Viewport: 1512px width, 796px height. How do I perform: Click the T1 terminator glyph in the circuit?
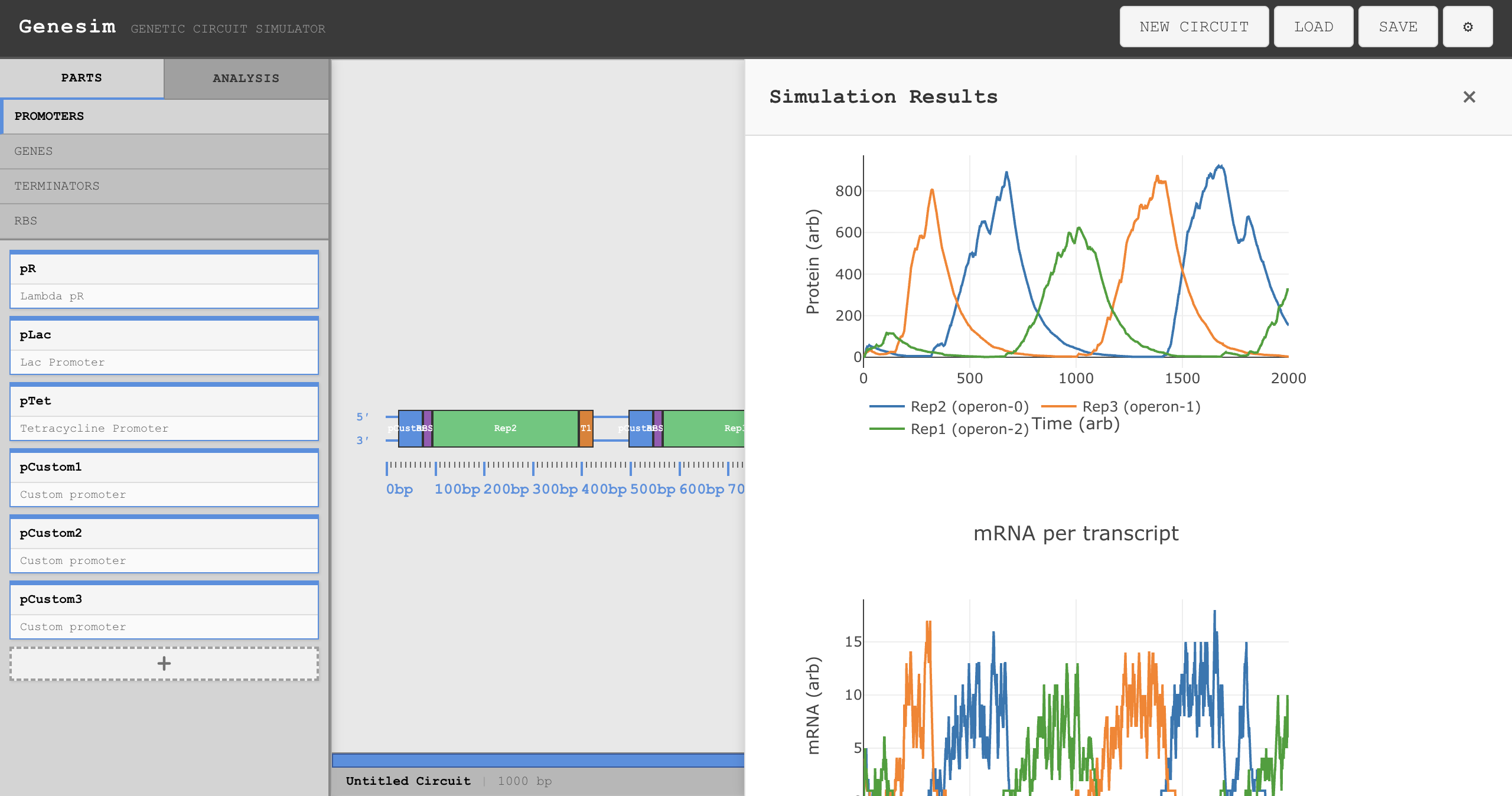click(x=585, y=428)
